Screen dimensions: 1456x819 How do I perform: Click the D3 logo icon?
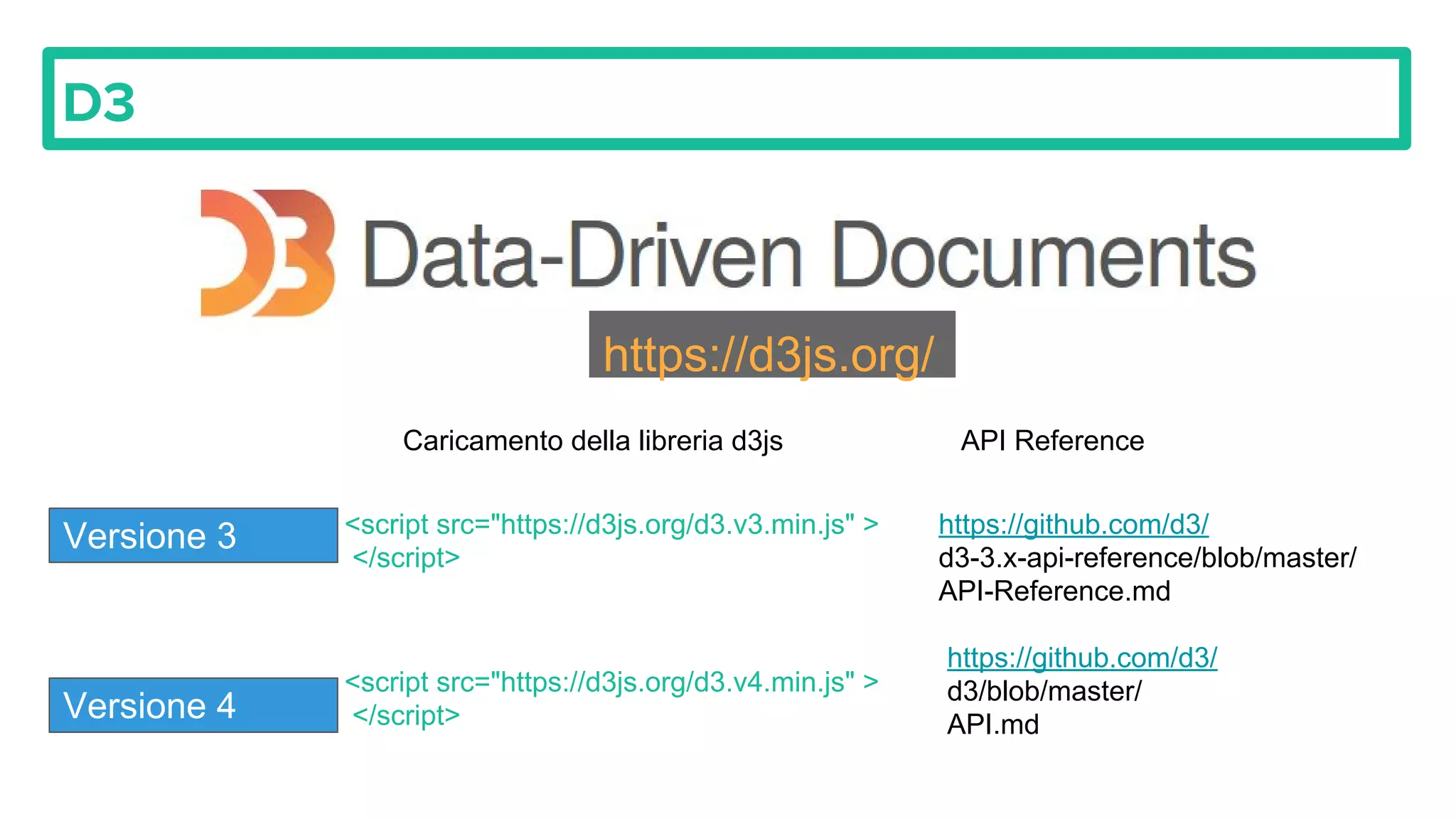coord(267,252)
